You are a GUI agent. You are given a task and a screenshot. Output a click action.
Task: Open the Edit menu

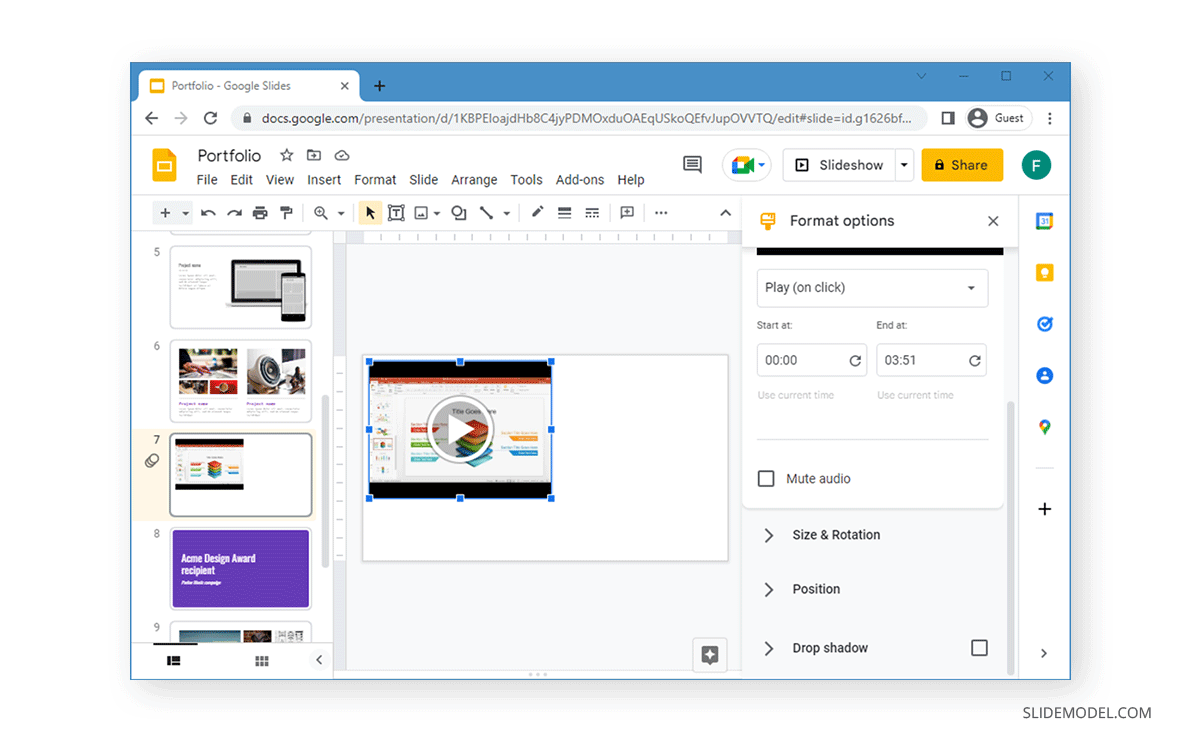[x=242, y=180]
